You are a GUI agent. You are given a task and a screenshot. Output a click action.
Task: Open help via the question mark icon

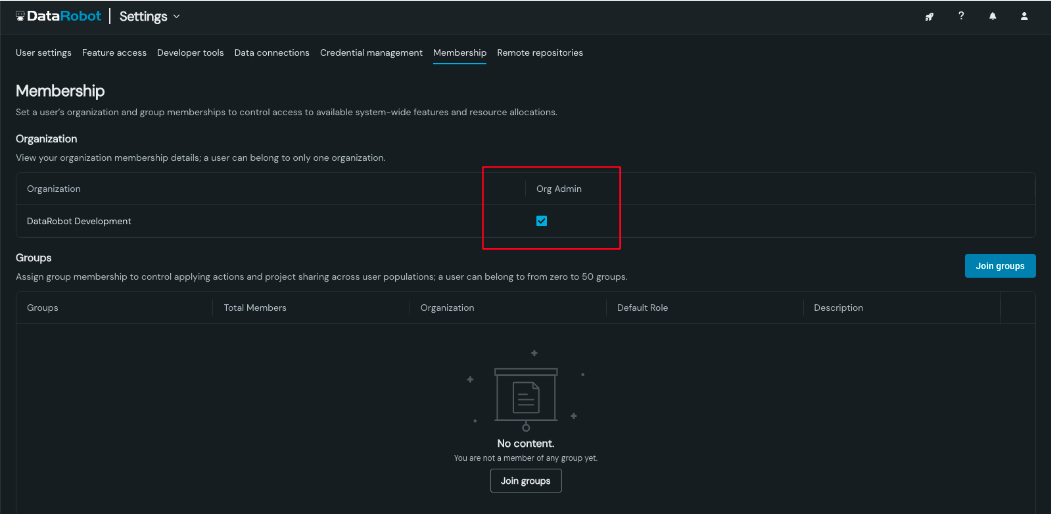(x=961, y=16)
